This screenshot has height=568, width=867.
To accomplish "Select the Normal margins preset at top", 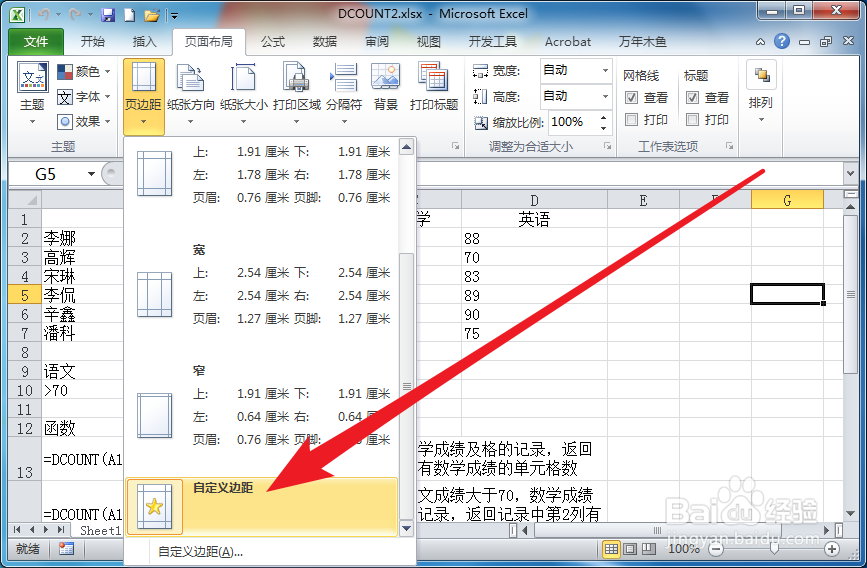I will [x=262, y=174].
